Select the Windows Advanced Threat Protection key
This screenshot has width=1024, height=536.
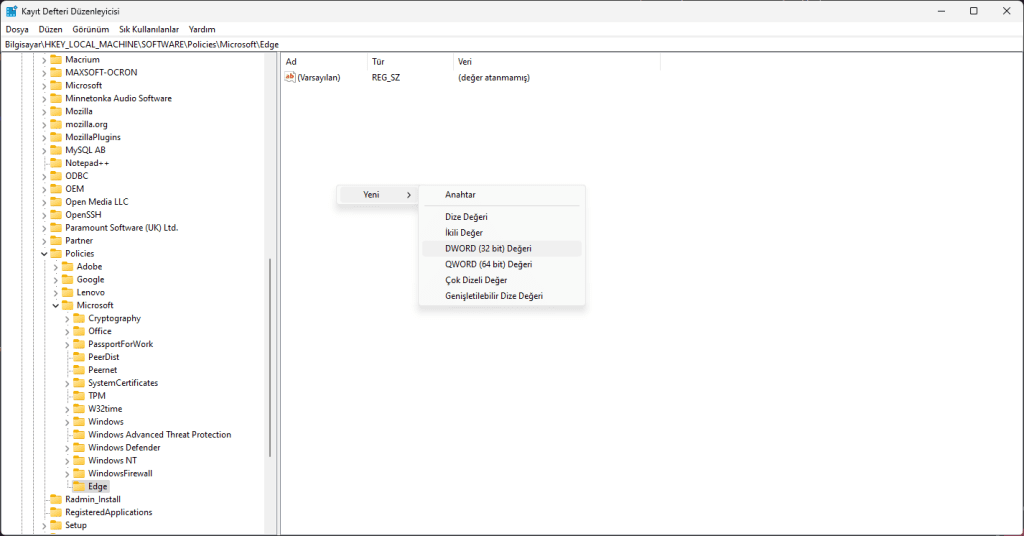(x=159, y=434)
